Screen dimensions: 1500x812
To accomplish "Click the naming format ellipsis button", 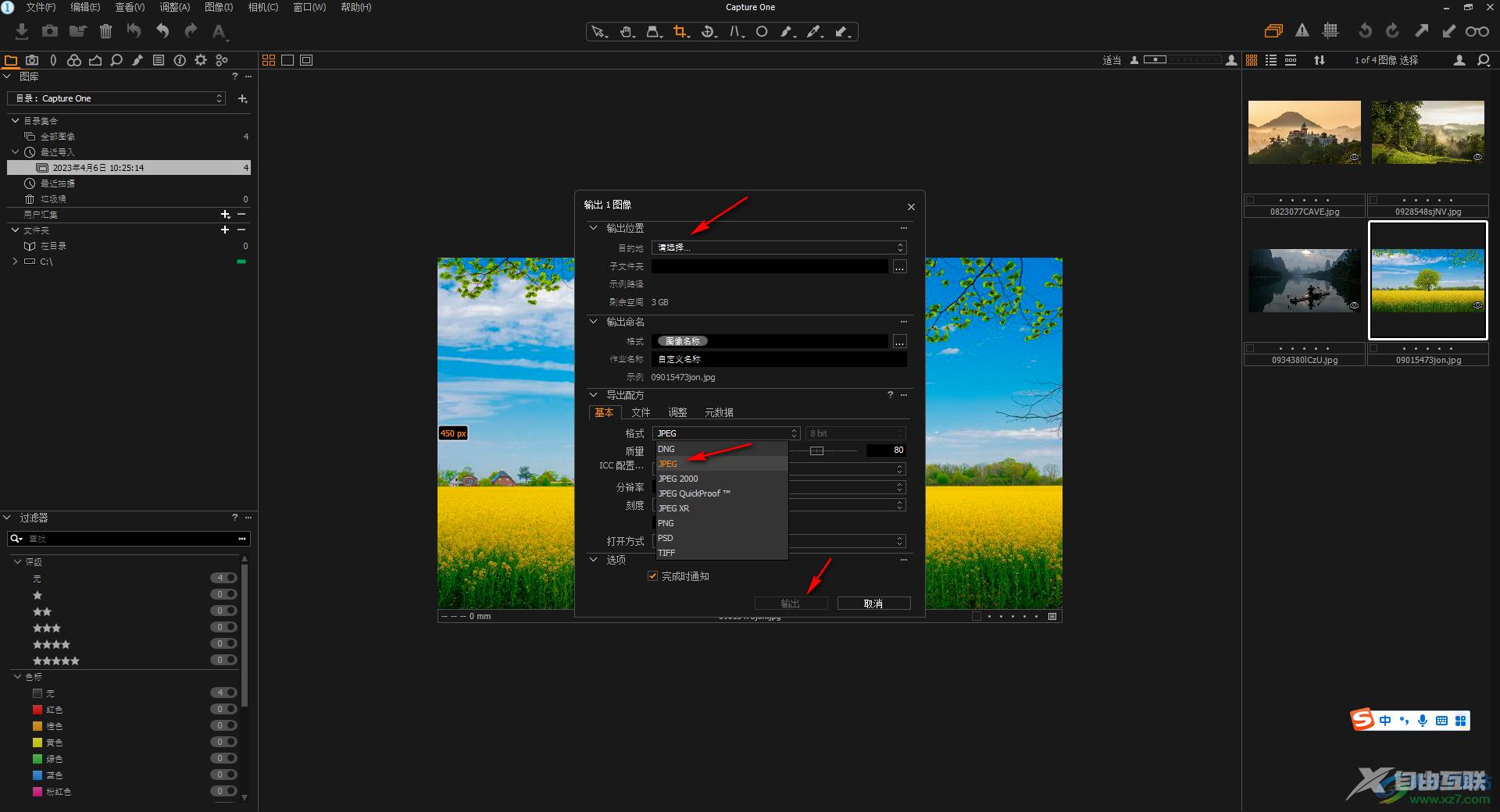I will [900, 341].
